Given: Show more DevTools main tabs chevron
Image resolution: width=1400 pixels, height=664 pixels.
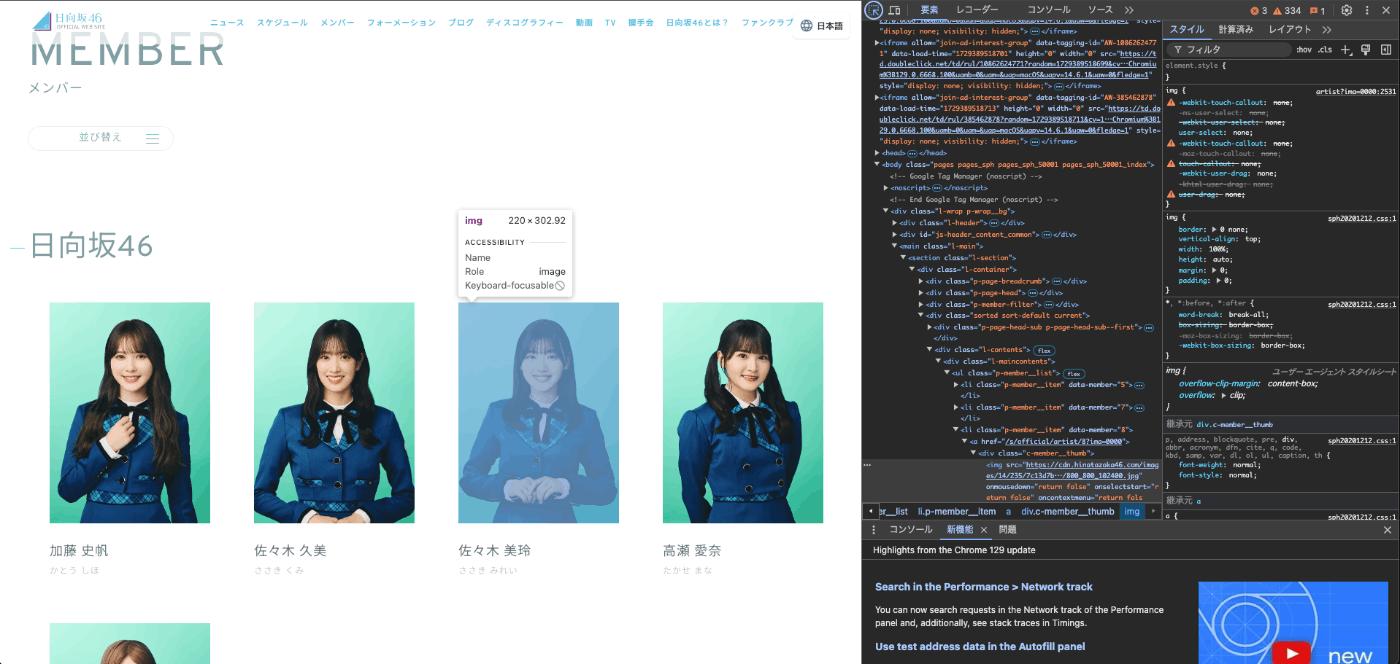Looking at the screenshot, I should (1129, 10).
